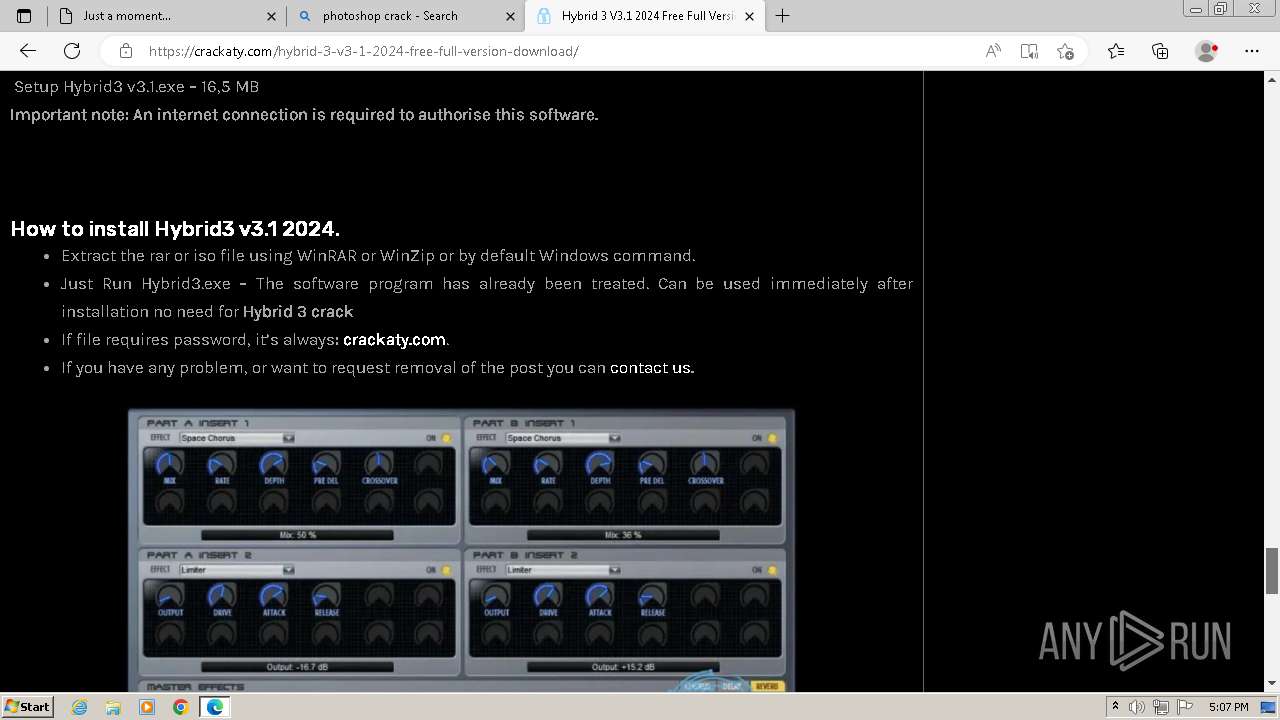Launch Google Chrome from the taskbar
1280x720 pixels.
click(180, 707)
